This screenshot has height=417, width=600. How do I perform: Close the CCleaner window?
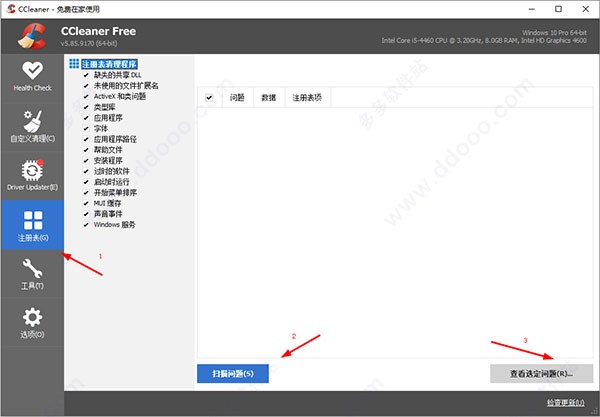[x=585, y=9]
